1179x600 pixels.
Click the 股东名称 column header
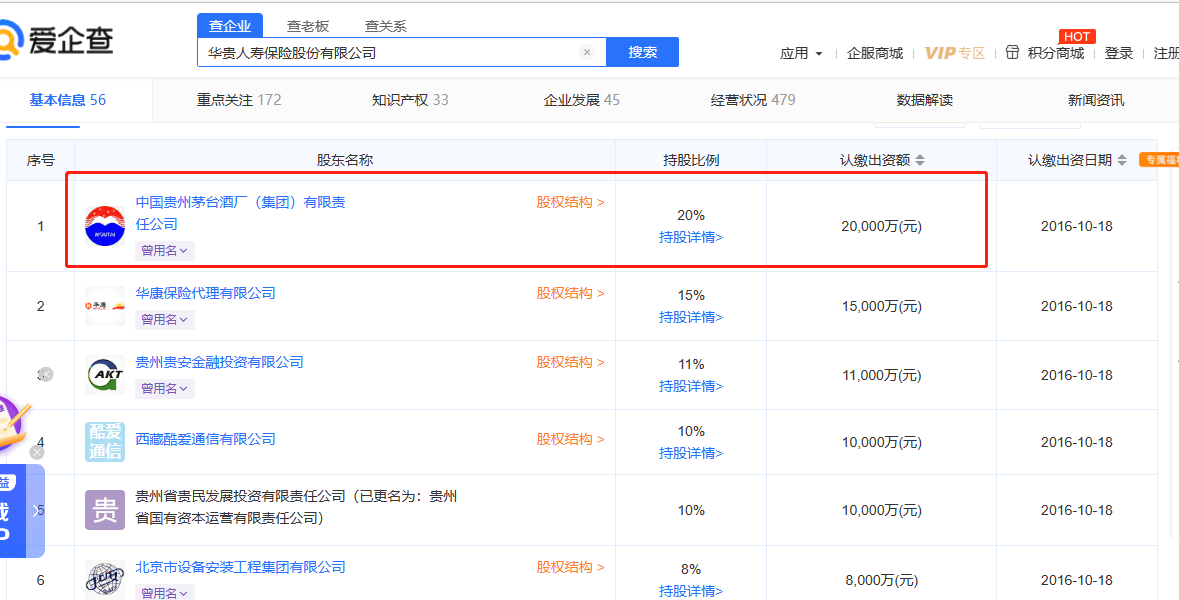tap(345, 160)
